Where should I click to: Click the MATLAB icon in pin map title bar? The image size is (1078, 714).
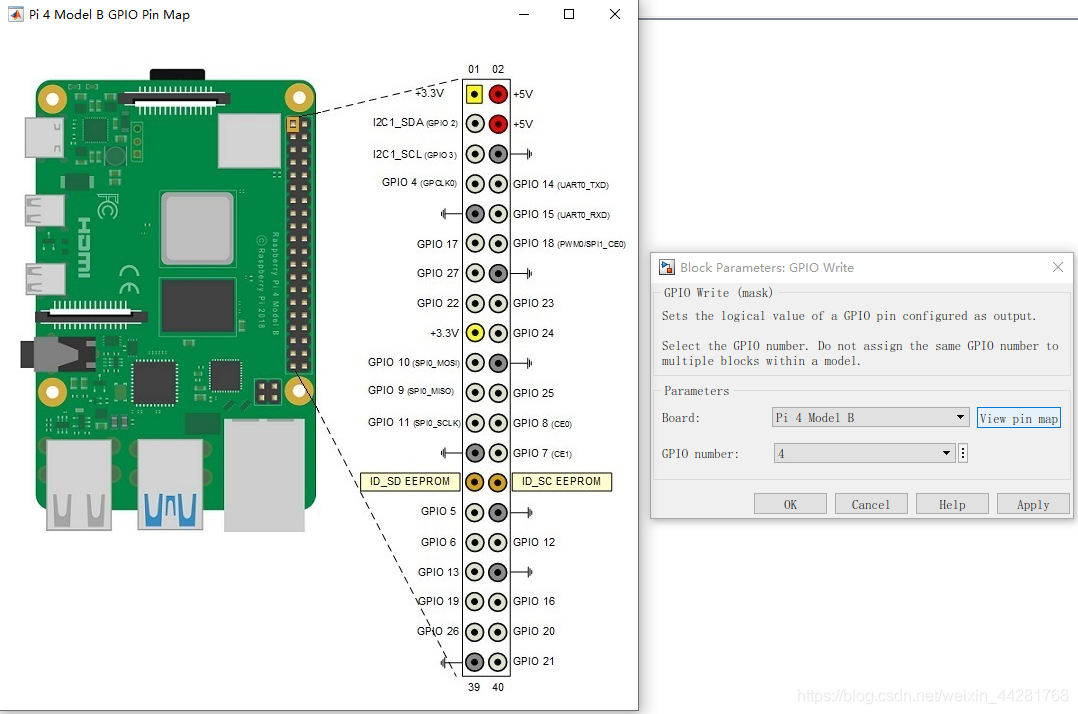point(15,14)
